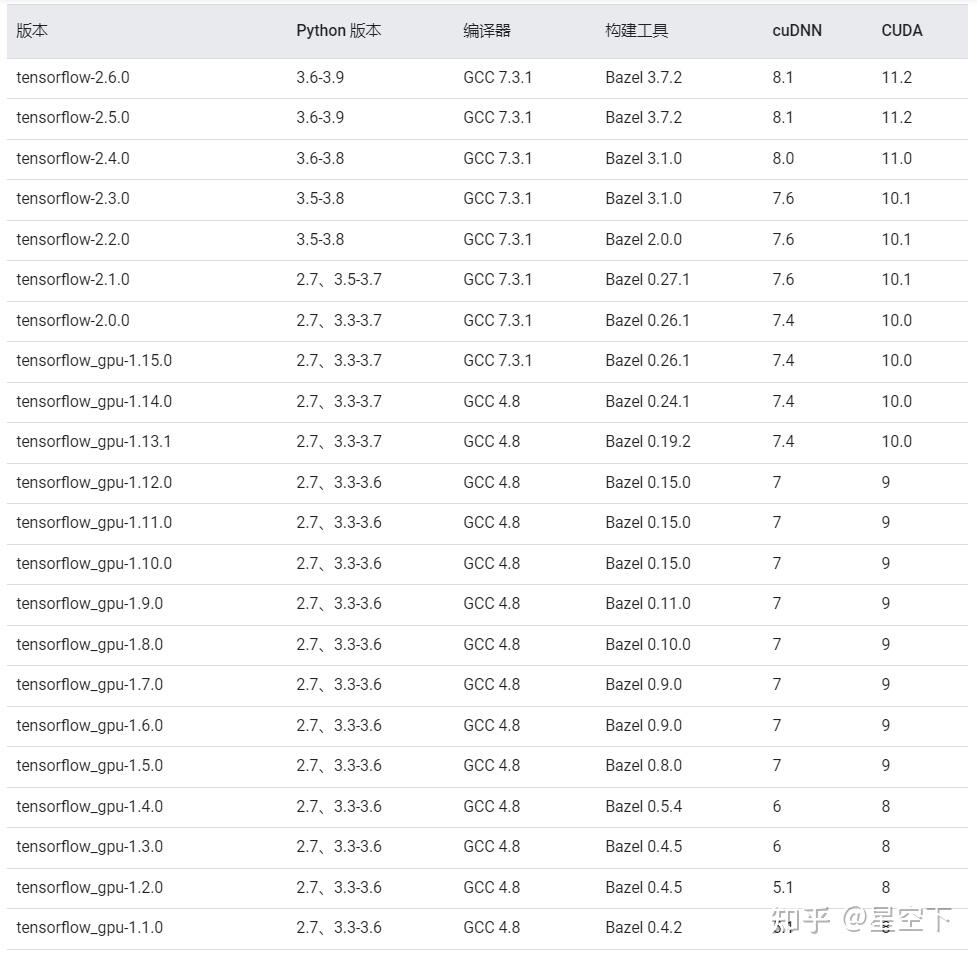Image resolution: width=977 pixels, height=959 pixels.
Task: Select Bazel 3.1.0 in tensorflow-2.4.0 row
Action: 644,158
